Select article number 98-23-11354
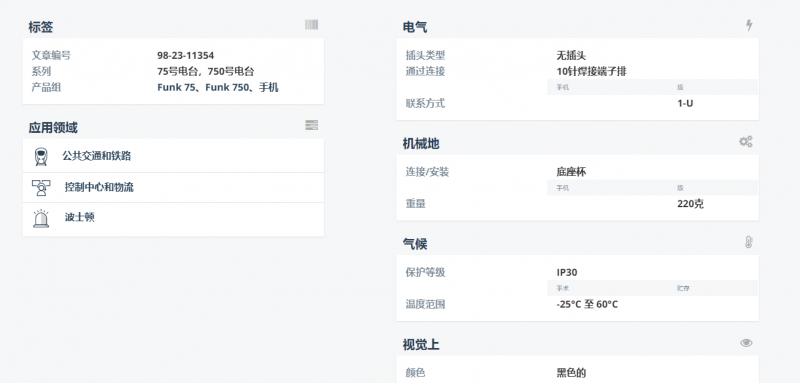 pos(186,55)
